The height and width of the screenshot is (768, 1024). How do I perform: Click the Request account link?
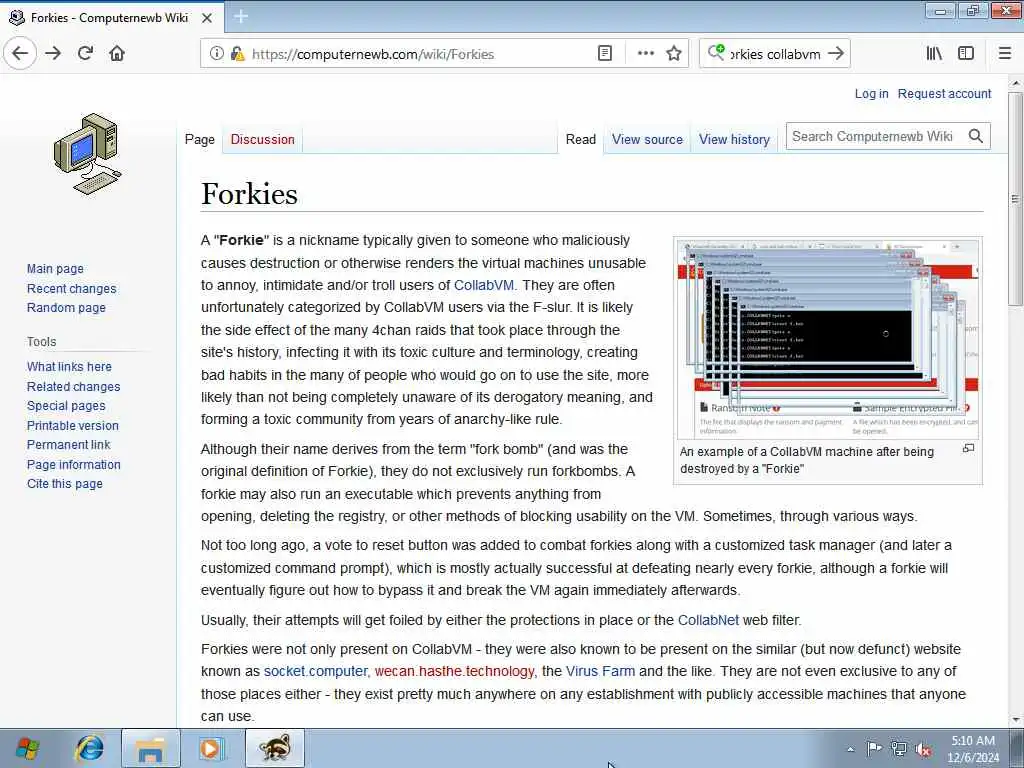944,93
